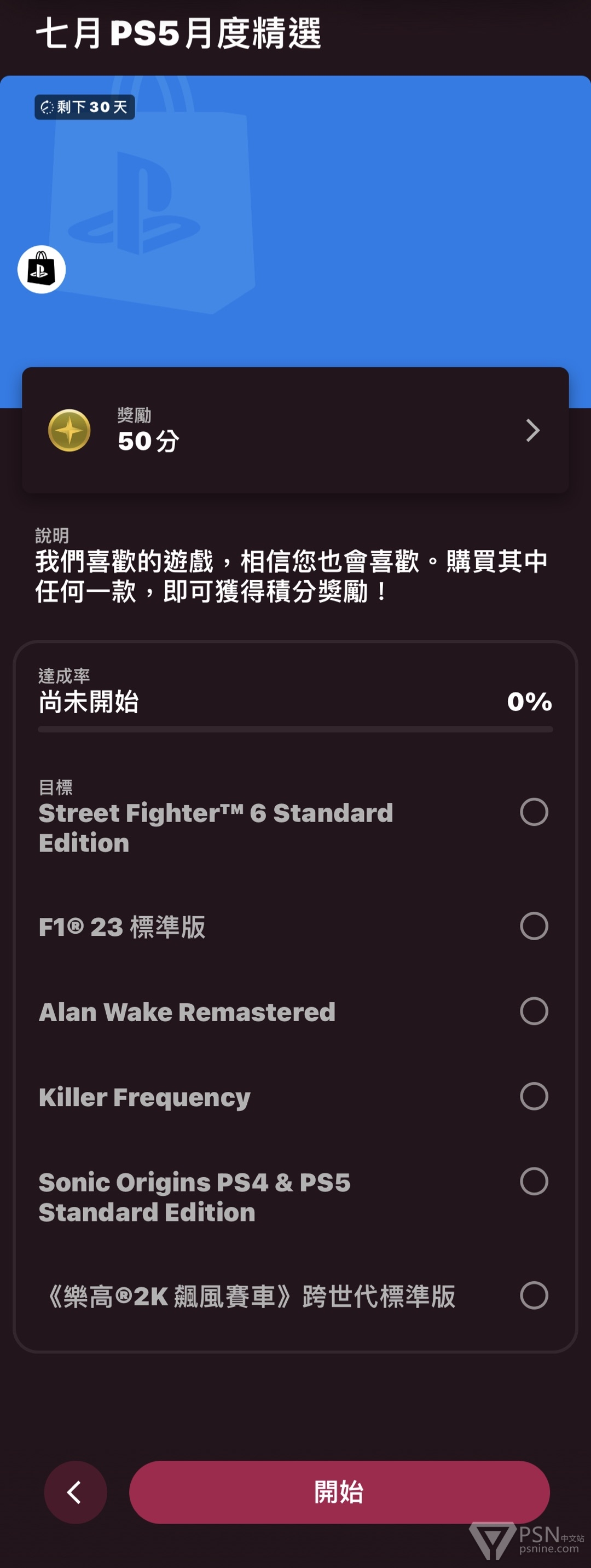This screenshot has height=1568, width=591.
Task: Click the countdown timer icon in the badge
Action: click(x=47, y=107)
